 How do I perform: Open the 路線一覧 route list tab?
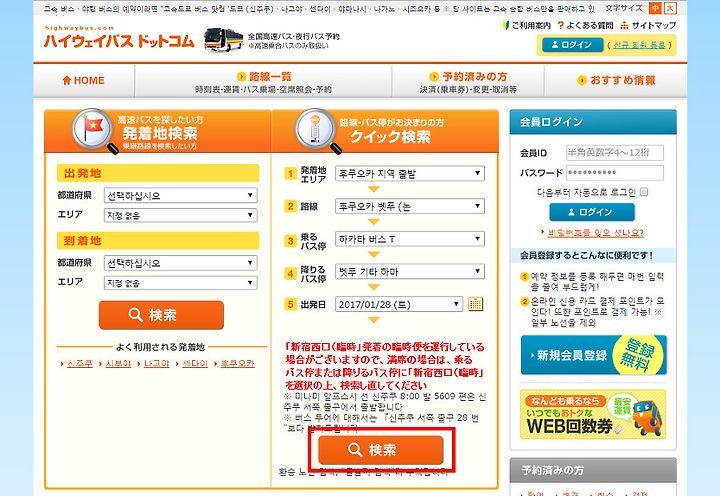(264, 81)
